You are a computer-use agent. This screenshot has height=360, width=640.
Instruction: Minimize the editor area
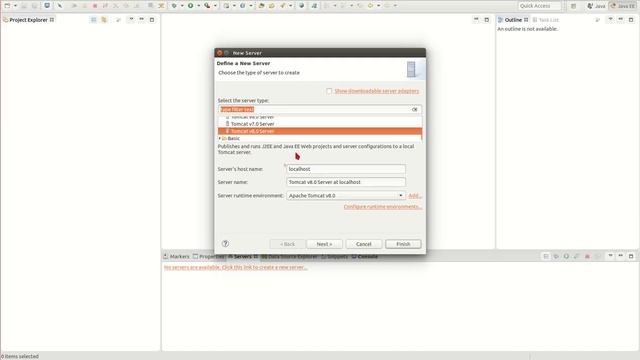(476, 20)
